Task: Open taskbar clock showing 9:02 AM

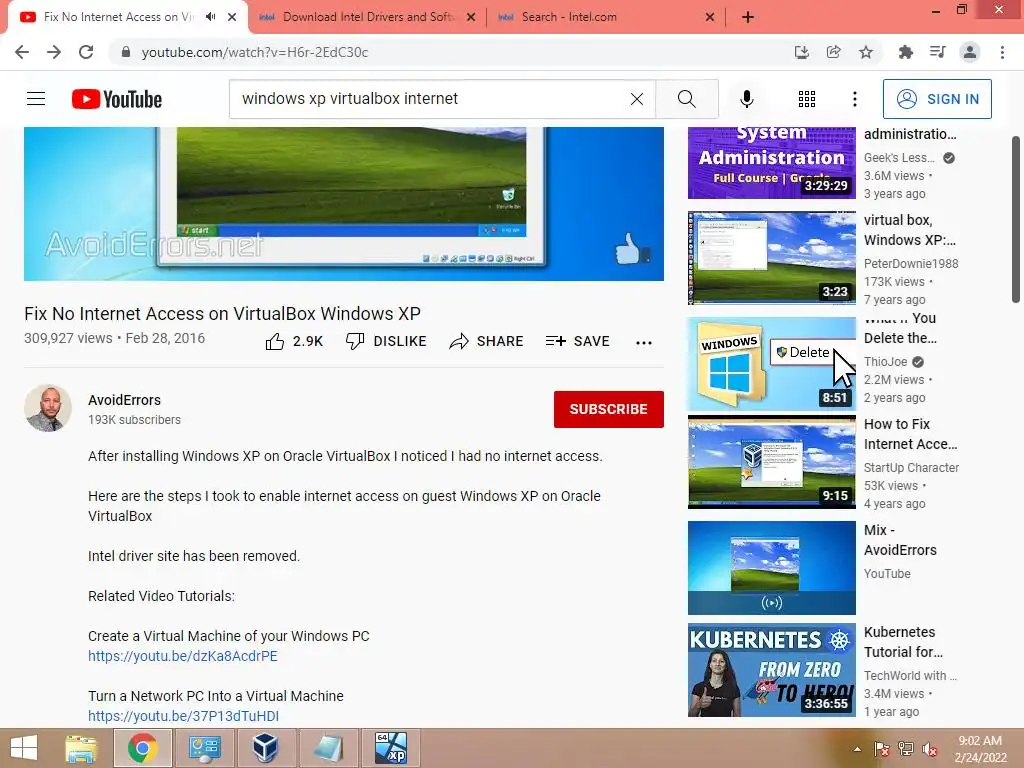Action: 980,749
